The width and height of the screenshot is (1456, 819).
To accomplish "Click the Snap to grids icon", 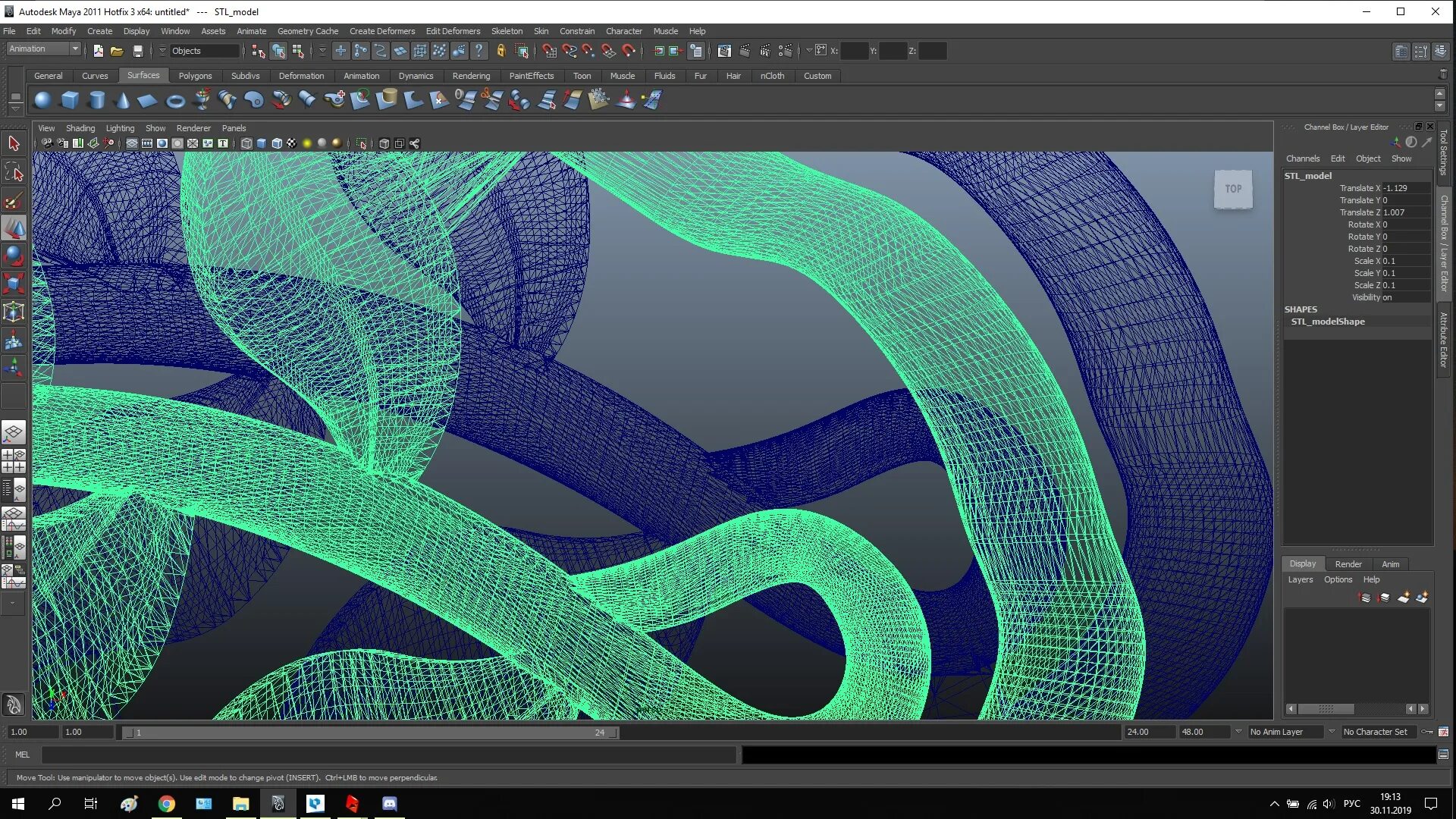I will [549, 51].
